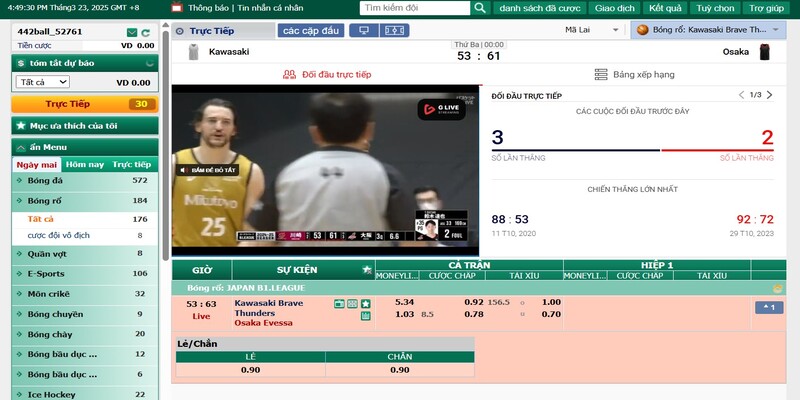Open the Mã Lai odds type dropdown
The image size is (800, 400).
pyautogui.click(x=592, y=30)
